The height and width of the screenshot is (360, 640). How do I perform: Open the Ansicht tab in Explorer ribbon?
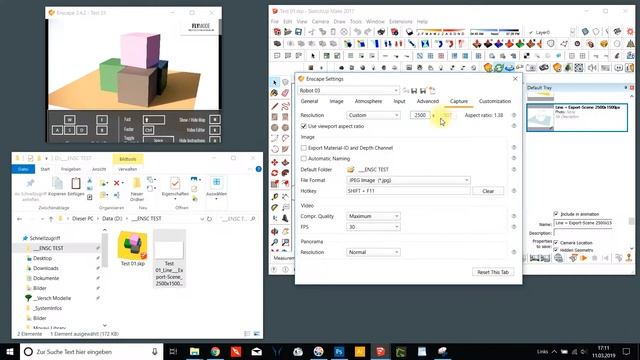pyautogui.click(x=99, y=169)
